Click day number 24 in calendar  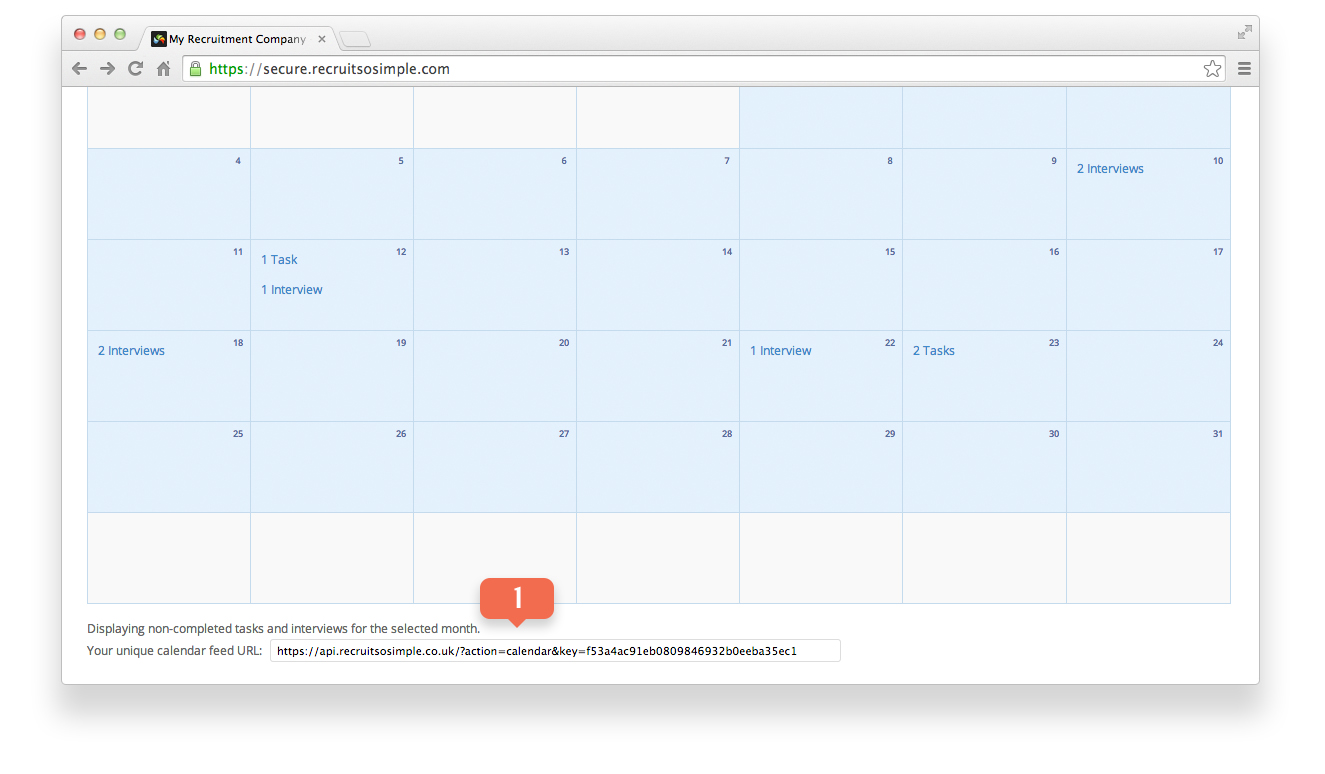point(1218,343)
